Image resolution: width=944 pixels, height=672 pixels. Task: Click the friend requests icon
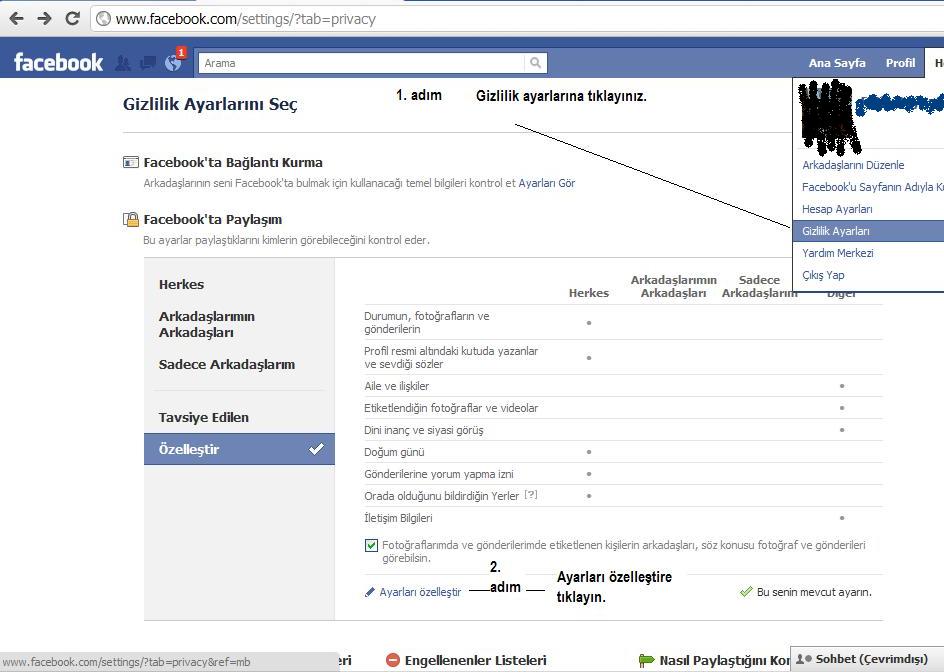tap(123, 63)
